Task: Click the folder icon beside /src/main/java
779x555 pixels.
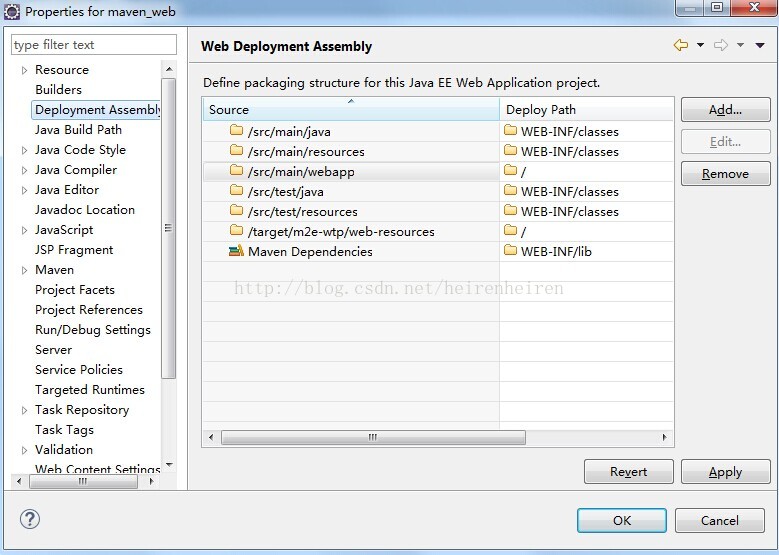Action: tap(236, 131)
